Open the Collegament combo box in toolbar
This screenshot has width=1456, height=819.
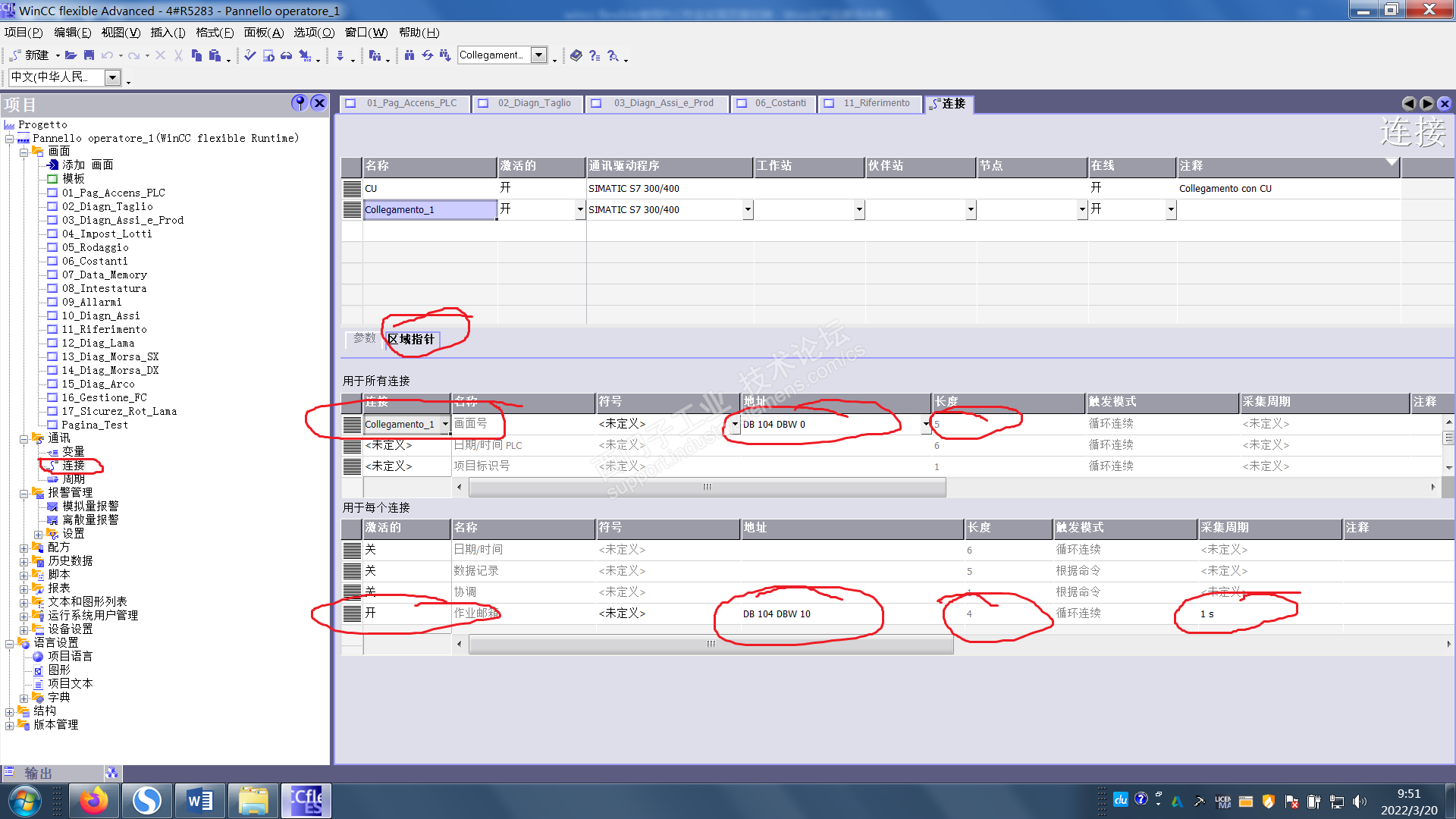(x=538, y=55)
